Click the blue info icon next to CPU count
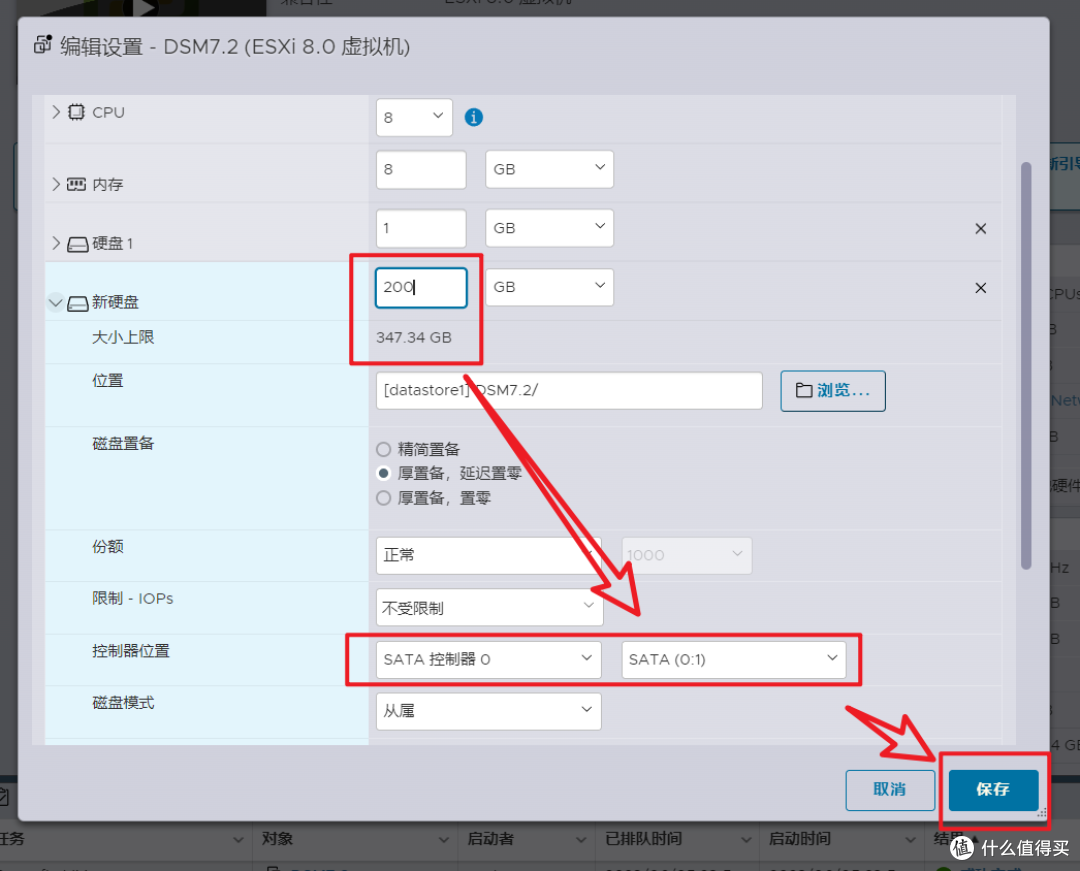Screen dimensions: 1080x871 473,117
